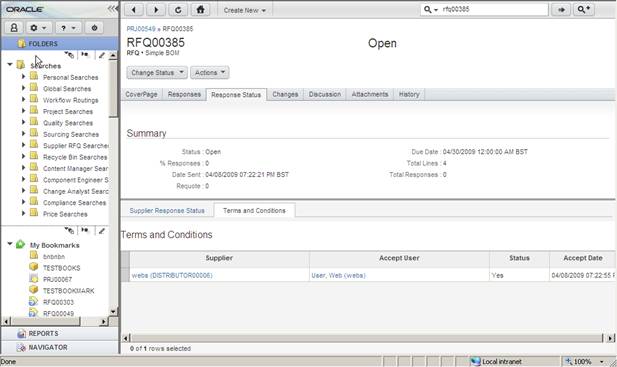This screenshot has height=367, width=617.
Task: Go forward with the right arrow button
Action: coord(156,10)
